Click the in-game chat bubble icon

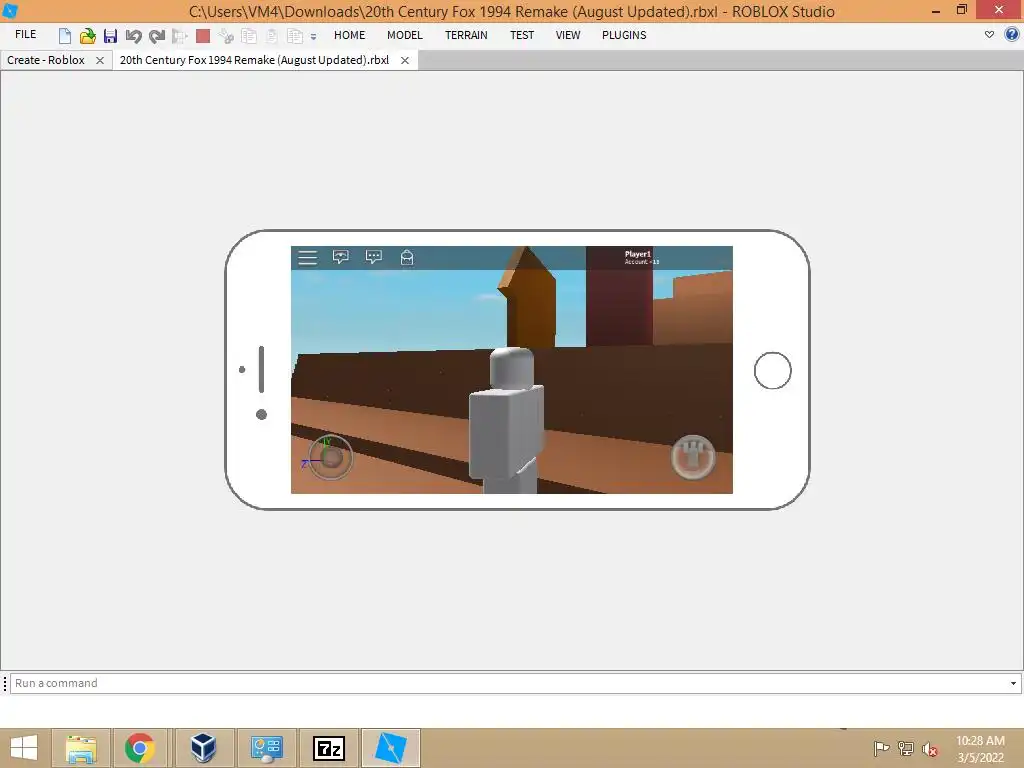click(340, 257)
